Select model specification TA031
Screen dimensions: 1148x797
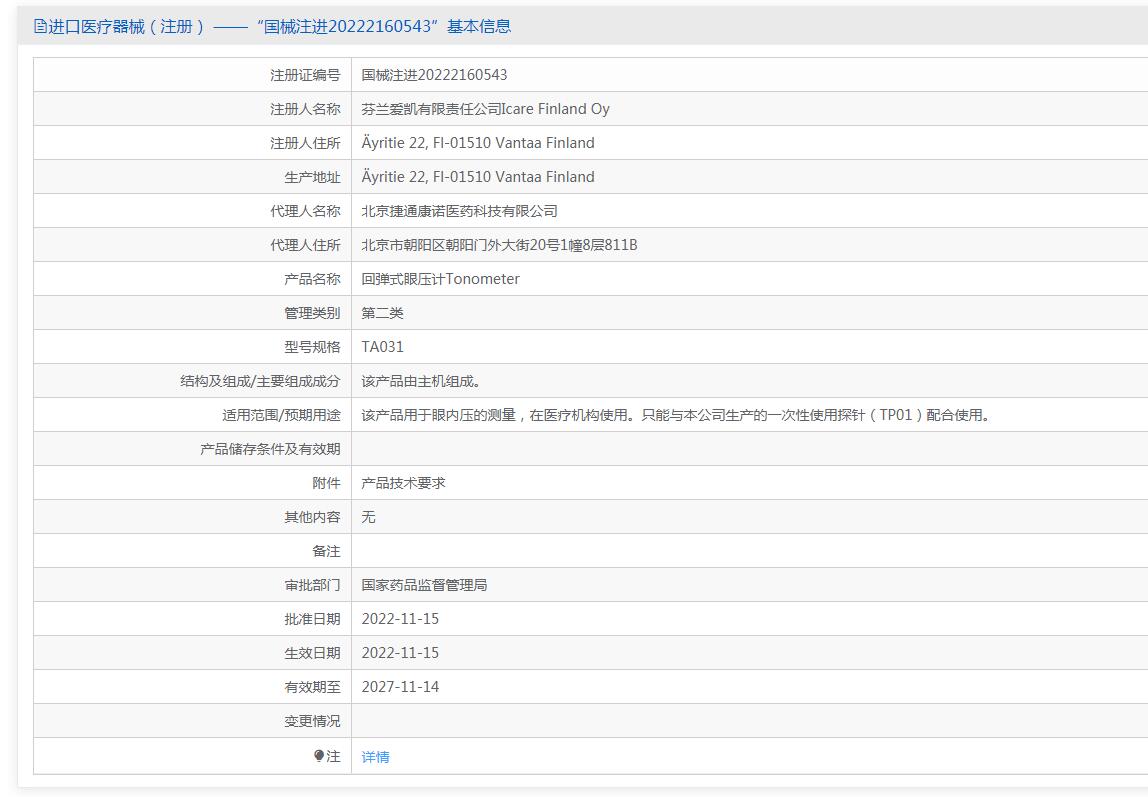coord(383,347)
